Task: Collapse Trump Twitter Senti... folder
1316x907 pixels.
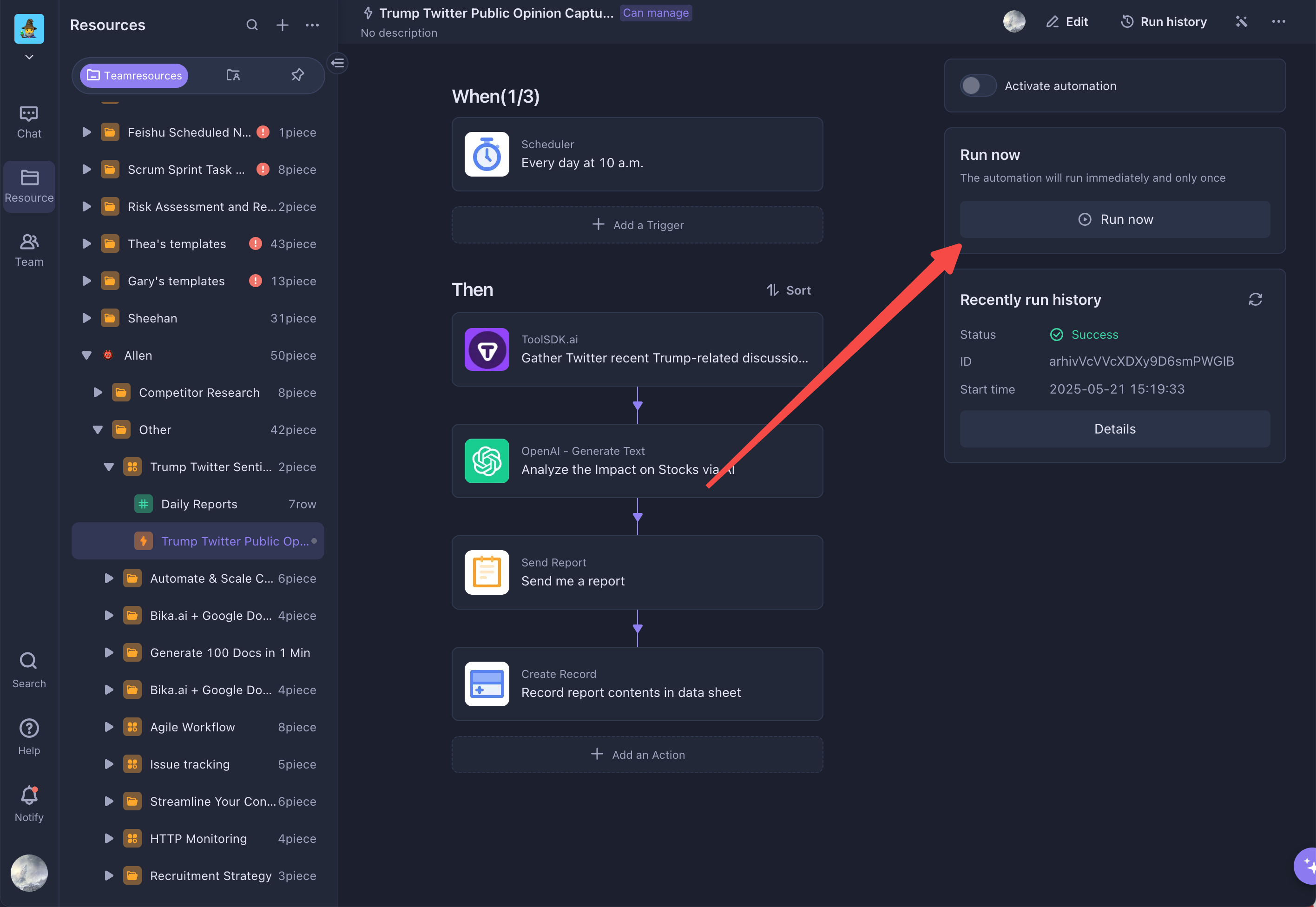Action: tap(109, 467)
